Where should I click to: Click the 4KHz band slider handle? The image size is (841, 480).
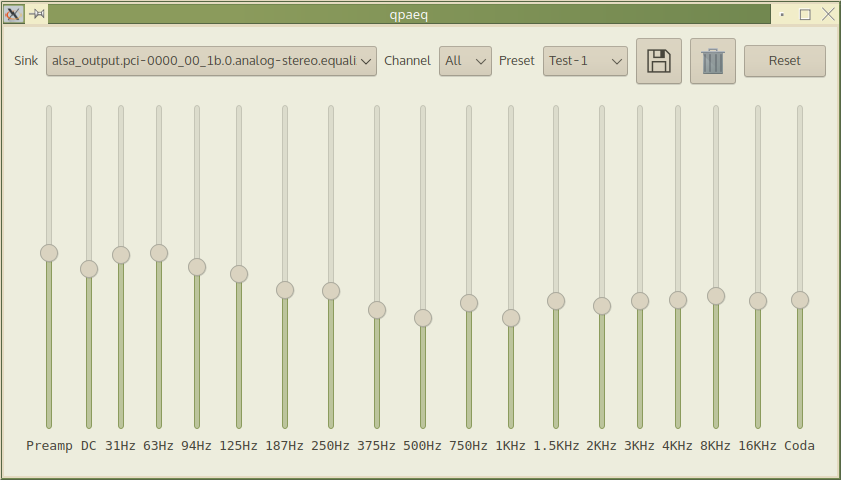click(x=678, y=300)
